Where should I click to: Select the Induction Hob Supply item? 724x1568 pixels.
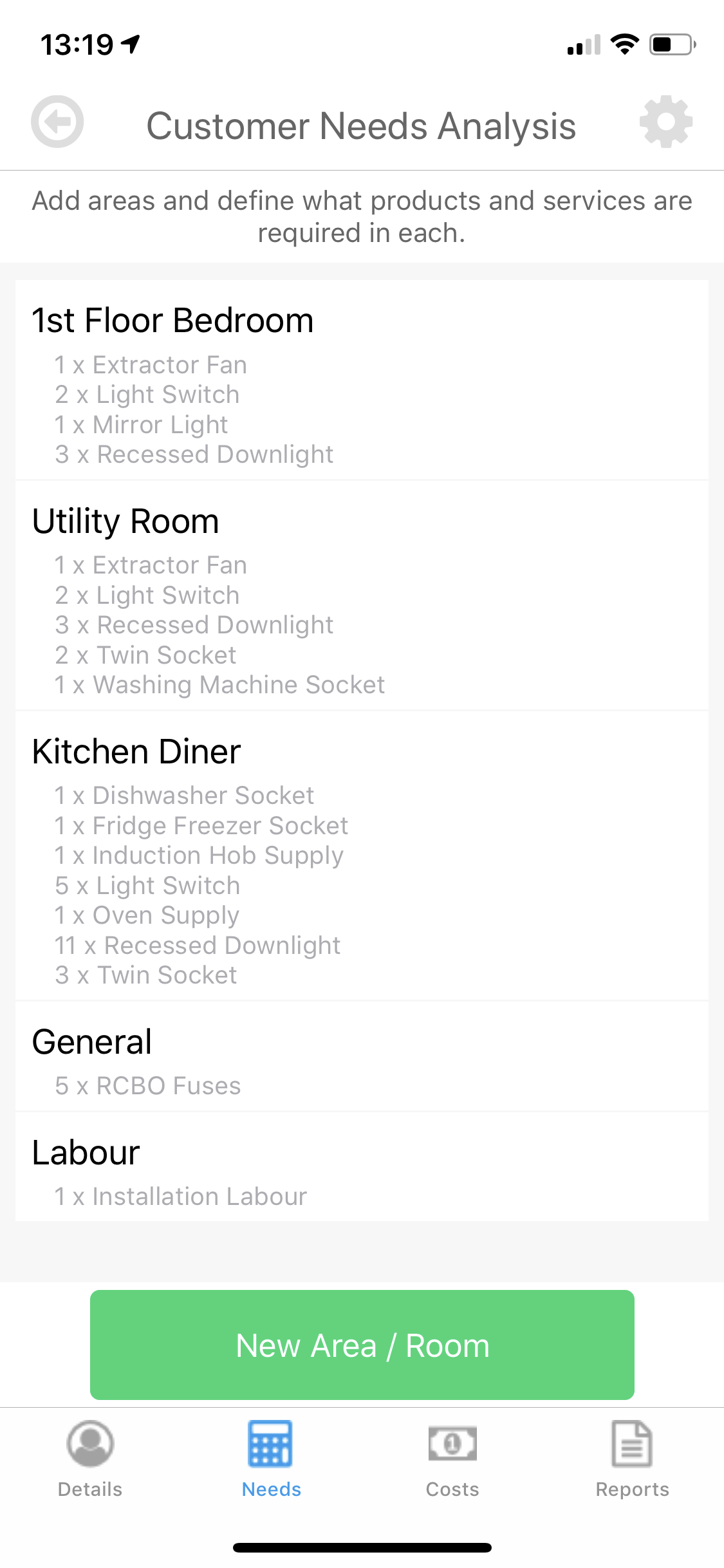tap(200, 855)
